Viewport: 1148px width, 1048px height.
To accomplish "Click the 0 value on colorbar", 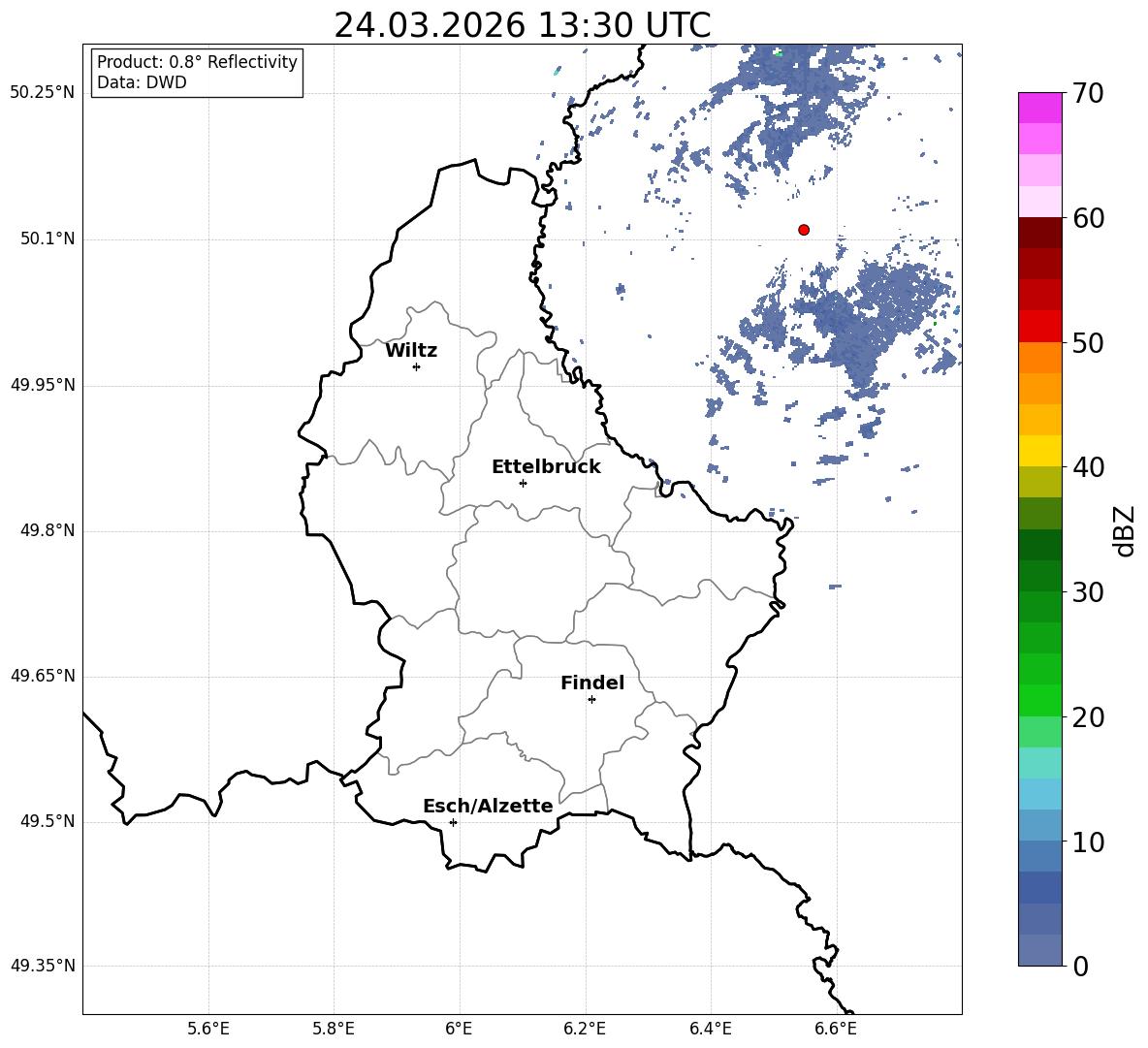I will click(x=1081, y=966).
